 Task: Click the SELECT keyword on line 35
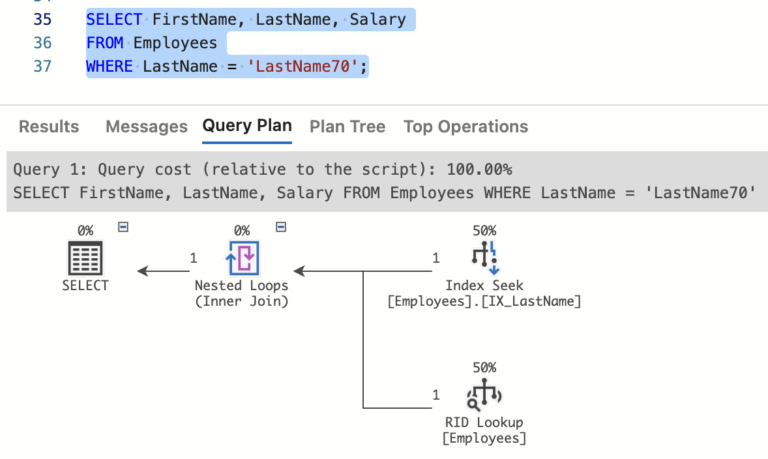[114, 19]
